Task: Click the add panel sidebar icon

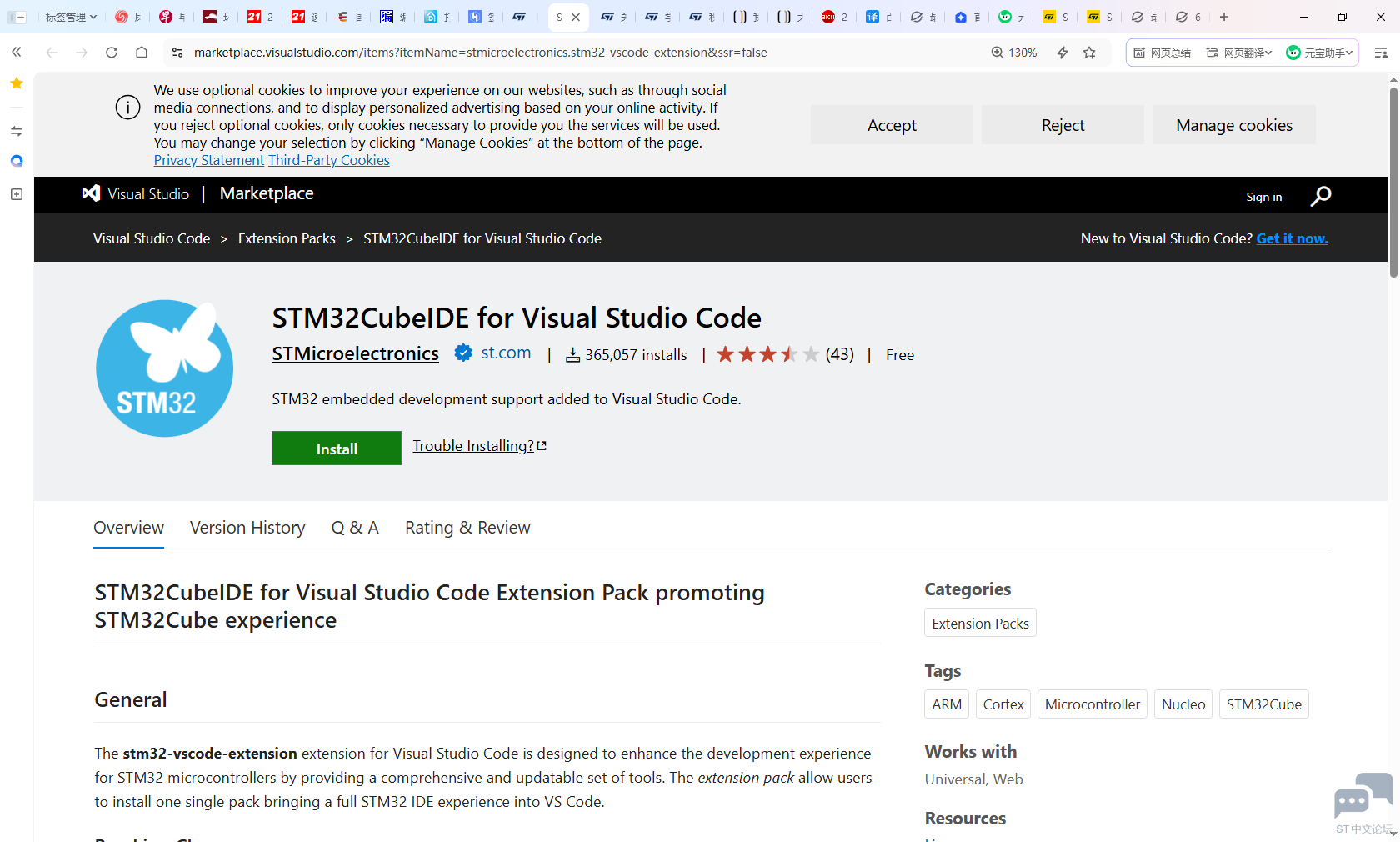Action: (x=17, y=194)
